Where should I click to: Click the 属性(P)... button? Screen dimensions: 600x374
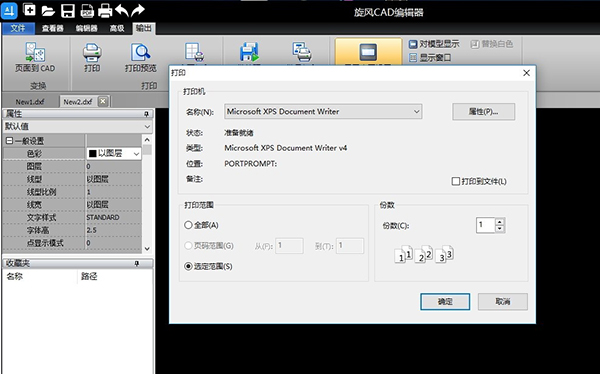[483, 112]
